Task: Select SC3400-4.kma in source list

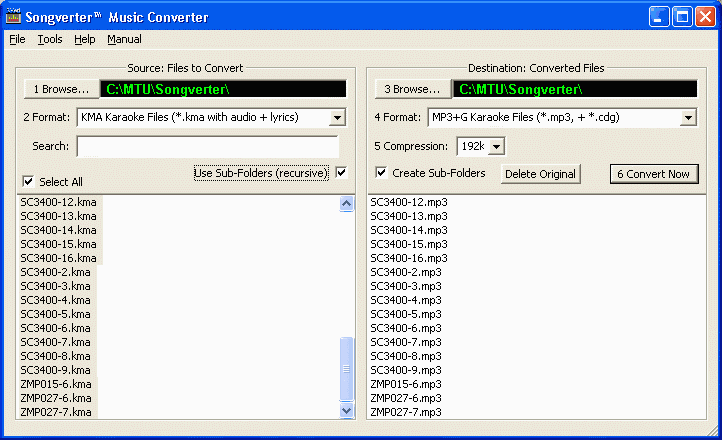Action: pos(56,301)
